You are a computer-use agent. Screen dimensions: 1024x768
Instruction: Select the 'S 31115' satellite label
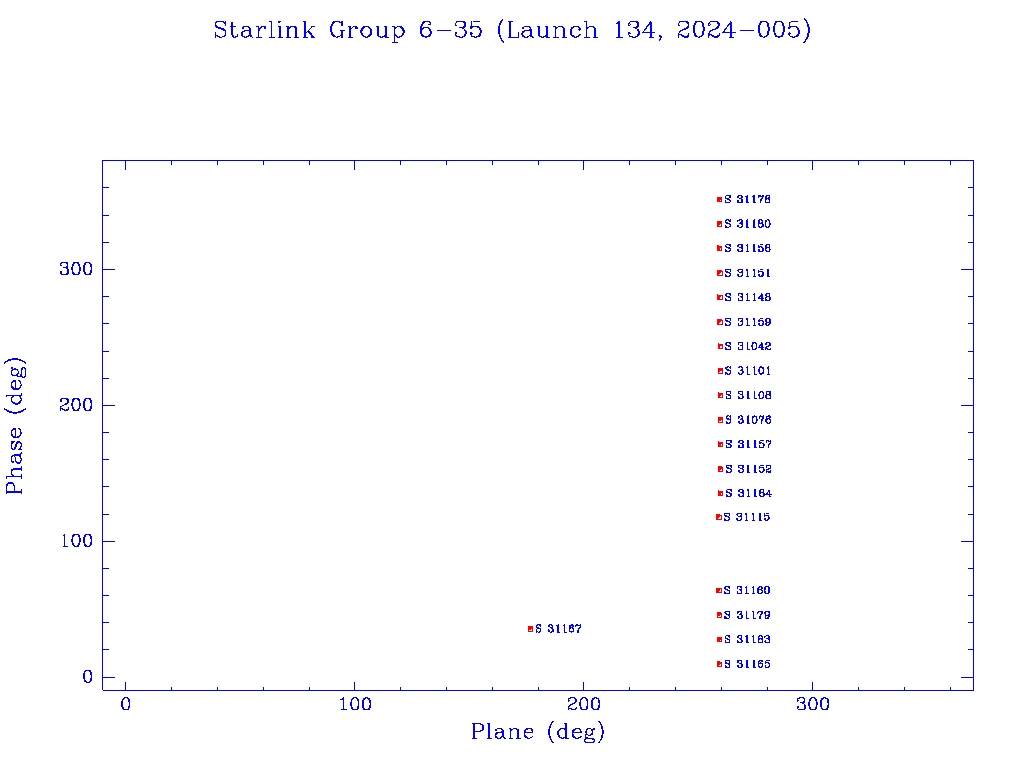[746, 517]
